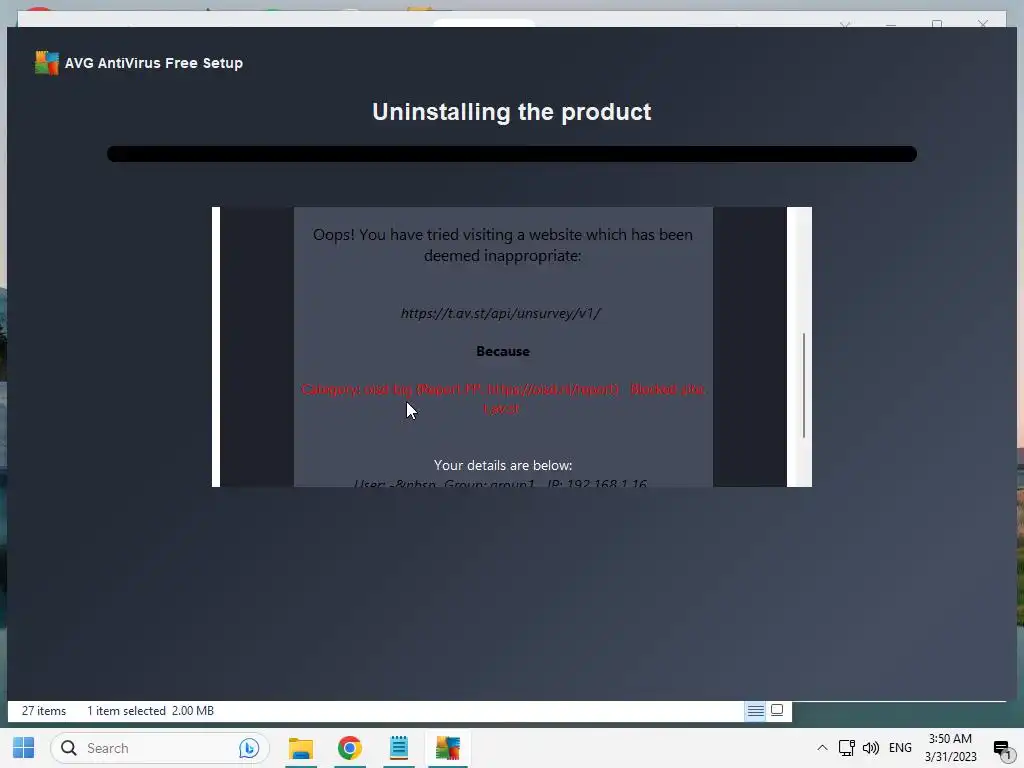
Task: Click the blocked URL https://t.av.st/api/unsurvey/v1/
Action: (x=501, y=313)
